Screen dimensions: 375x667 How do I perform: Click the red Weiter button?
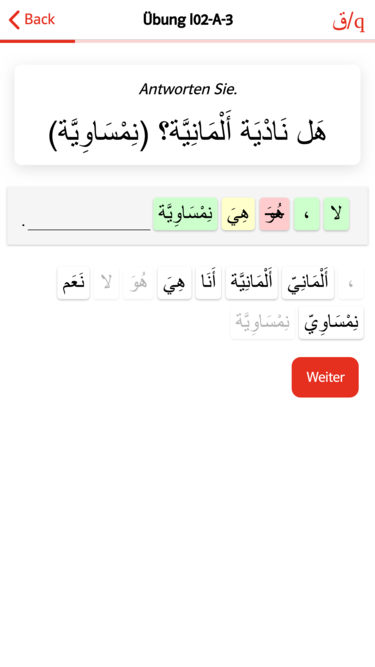pyautogui.click(x=325, y=377)
